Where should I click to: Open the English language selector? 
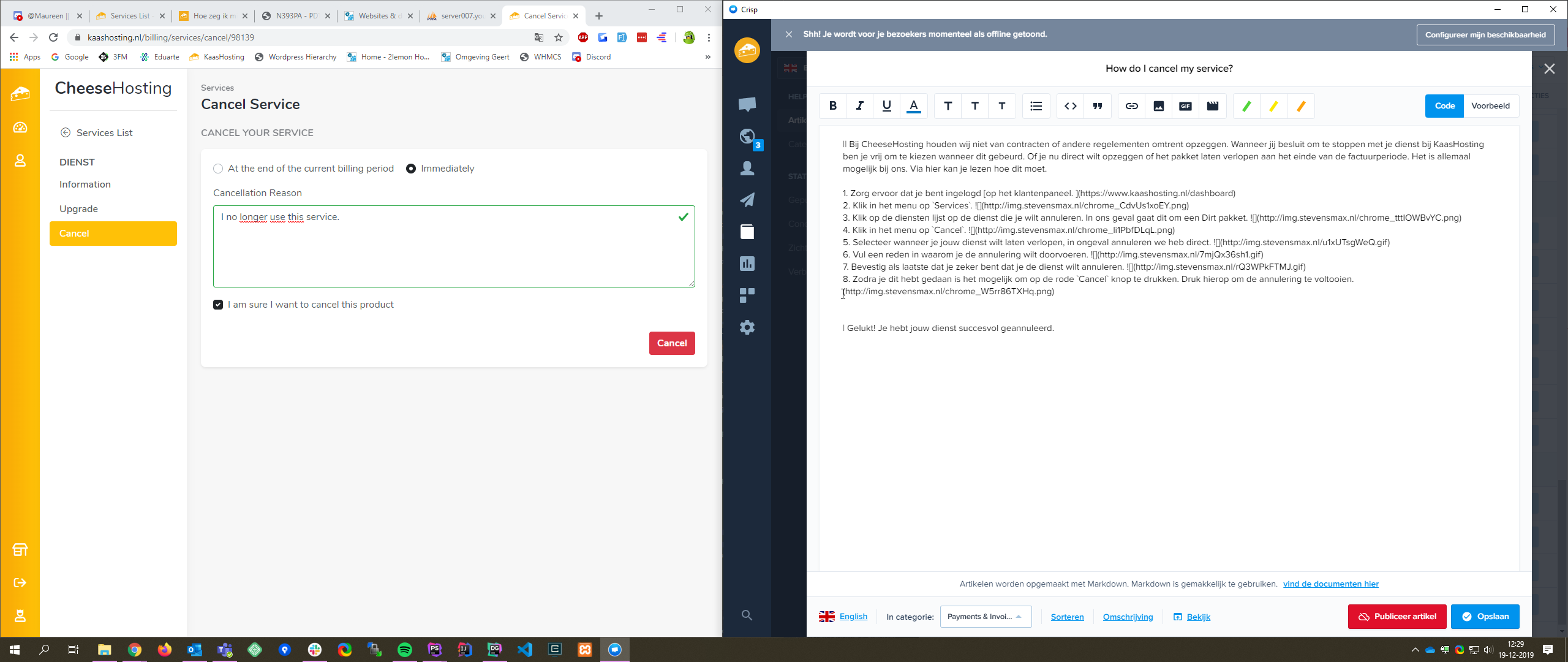tap(853, 617)
